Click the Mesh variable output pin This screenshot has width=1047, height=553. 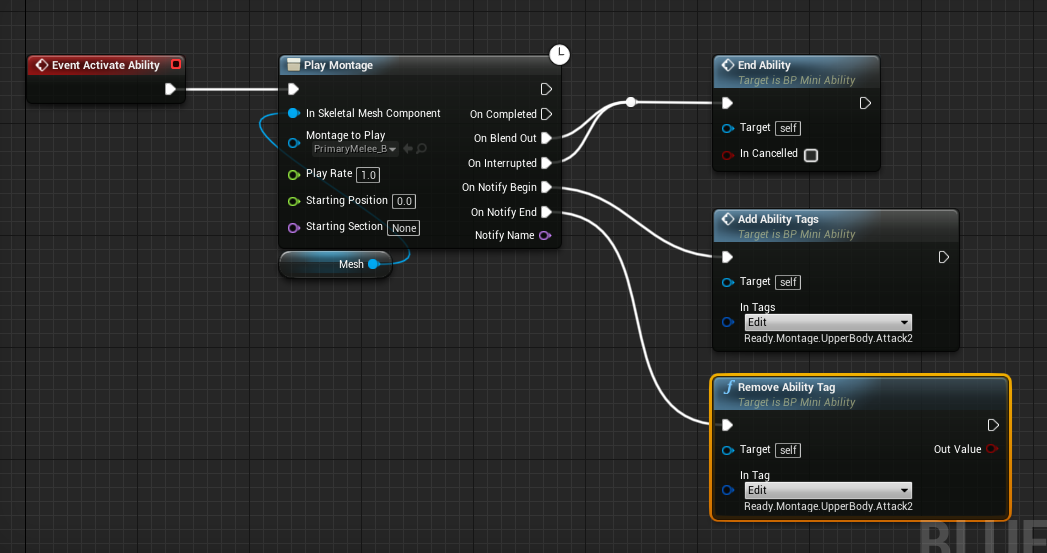(x=374, y=264)
